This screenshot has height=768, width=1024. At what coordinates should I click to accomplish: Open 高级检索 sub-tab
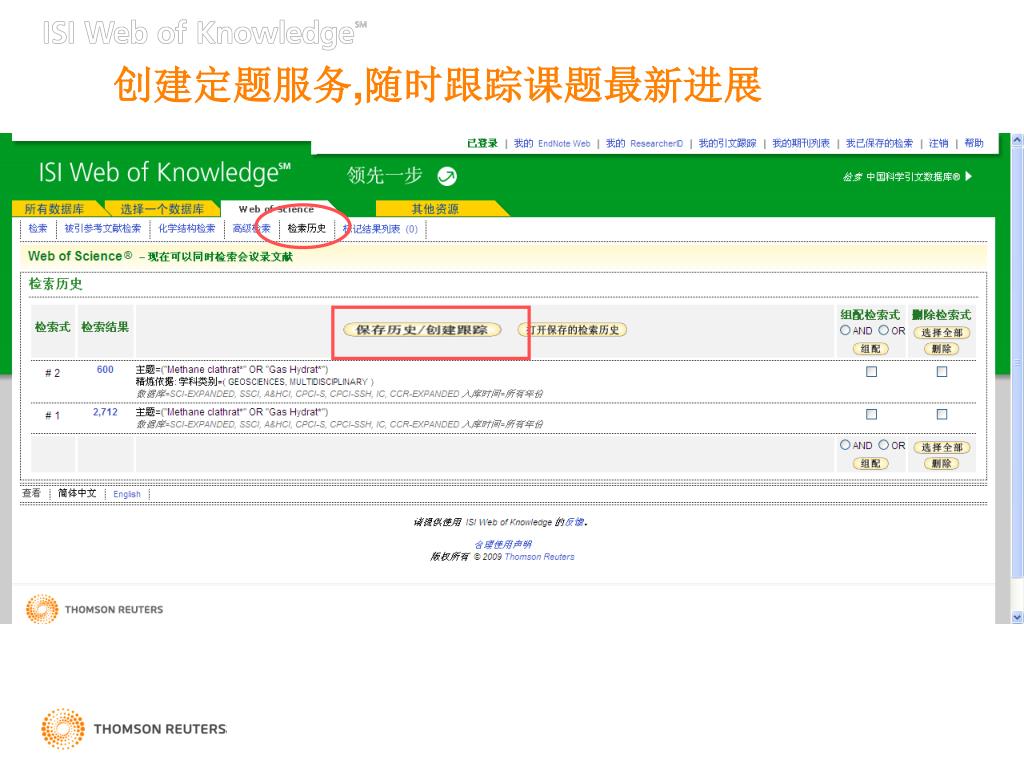coord(251,229)
